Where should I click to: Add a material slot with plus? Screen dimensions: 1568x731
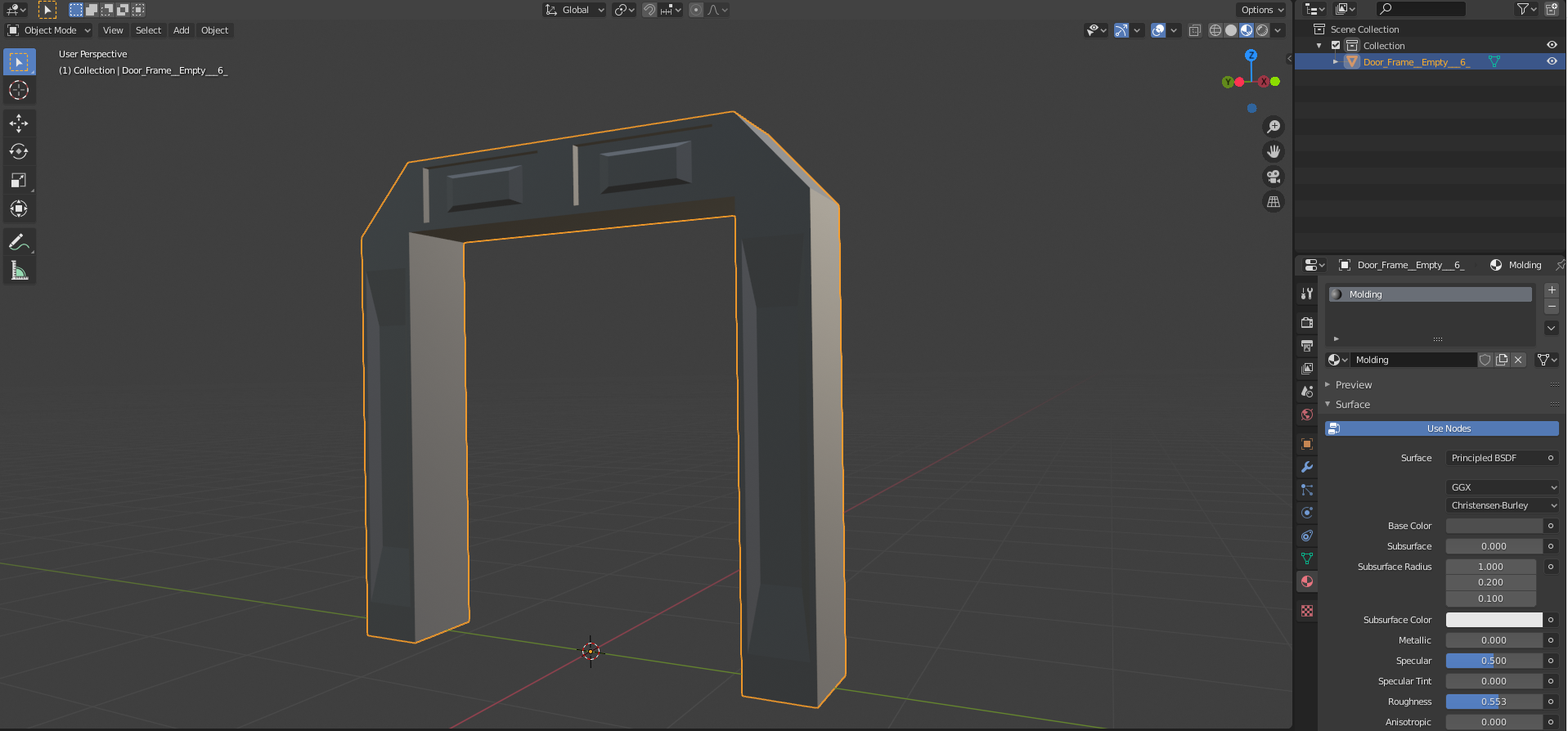click(x=1552, y=290)
